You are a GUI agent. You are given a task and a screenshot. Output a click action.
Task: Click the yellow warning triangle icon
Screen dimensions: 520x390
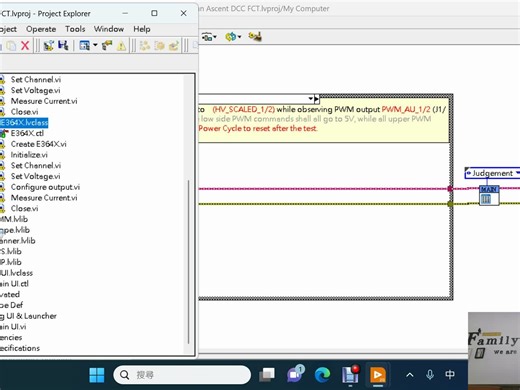121,46
